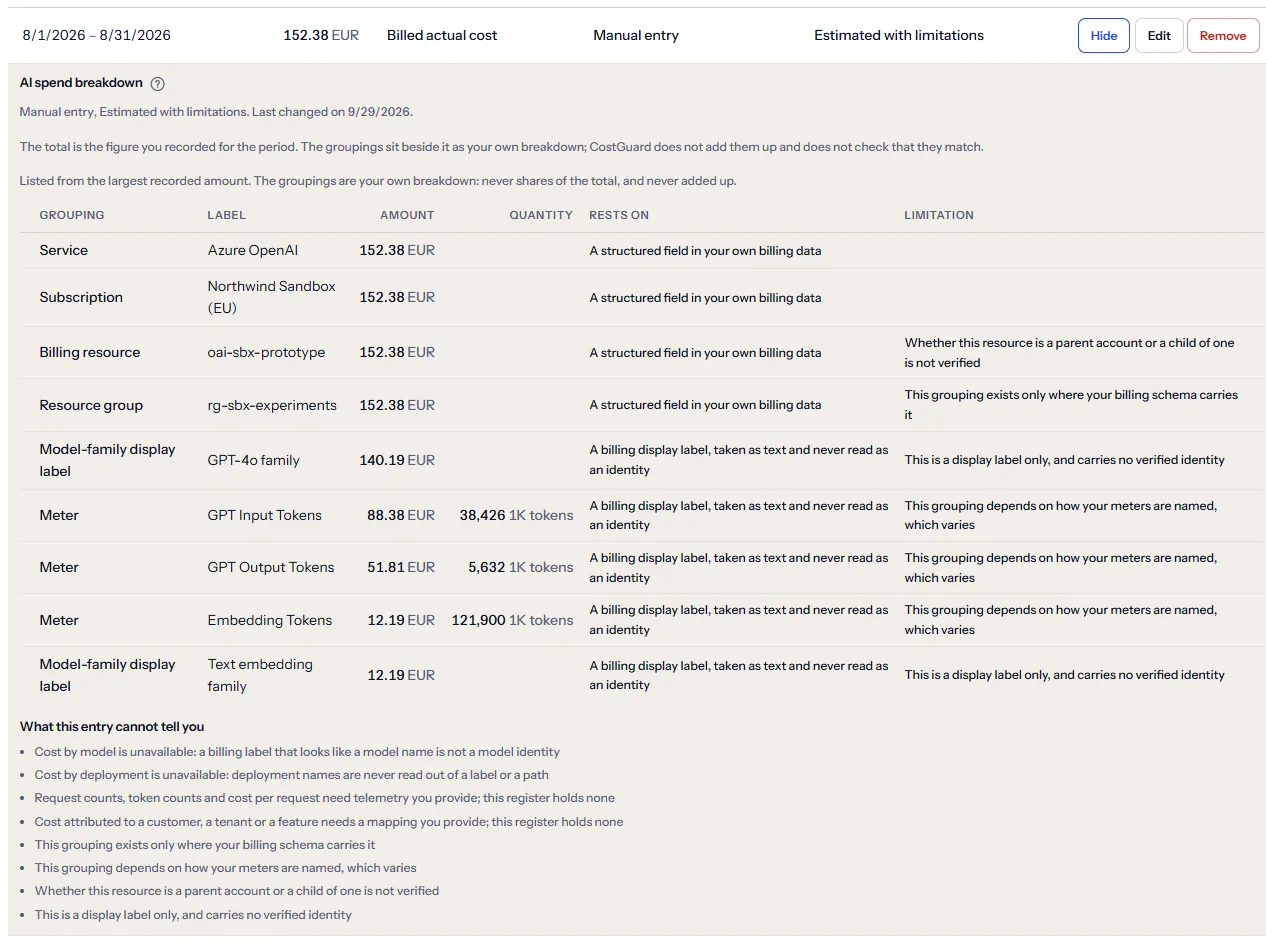Click the Manual entry header text
Viewport: 1266px width, 944px height.
pos(636,35)
